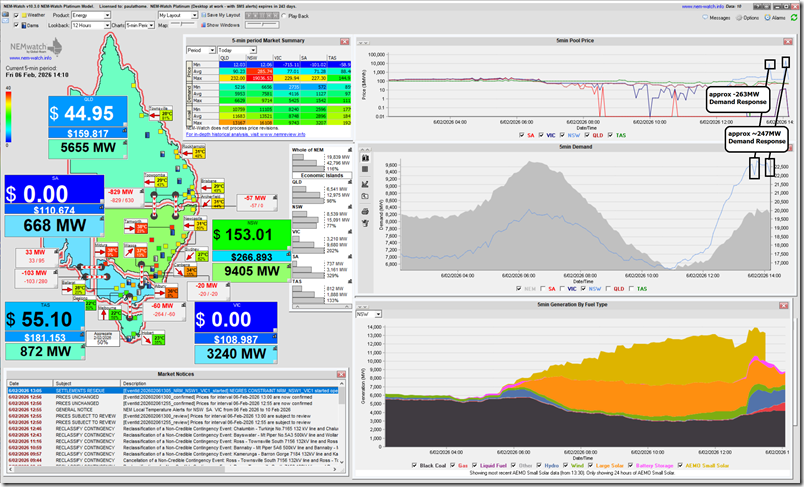Click the TAS $55.10 price tile
Image resolution: width=804 pixels, height=487 pixels.
point(45,318)
